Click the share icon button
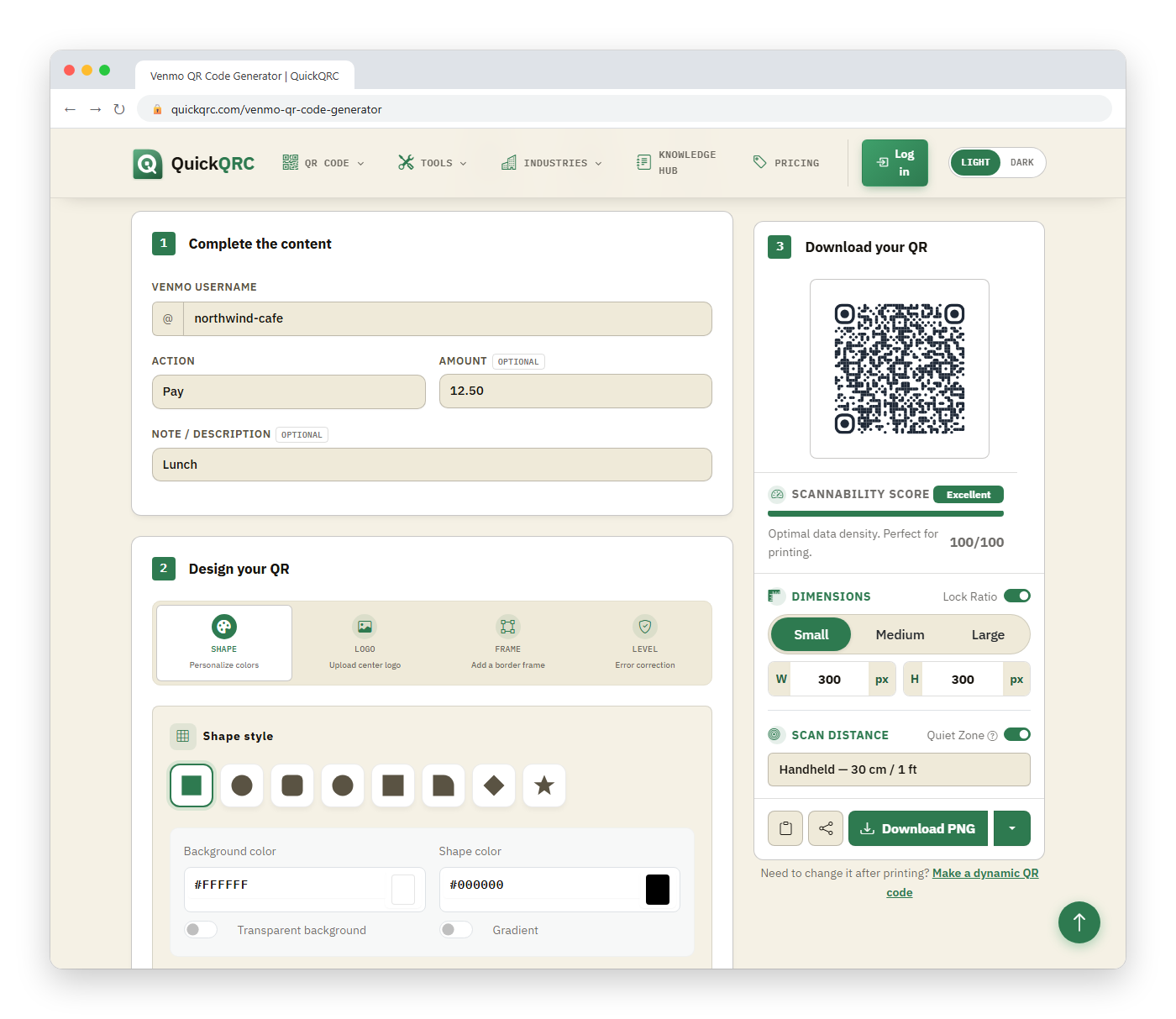Image resolution: width=1176 pixels, height=1019 pixels. pyautogui.click(x=826, y=828)
